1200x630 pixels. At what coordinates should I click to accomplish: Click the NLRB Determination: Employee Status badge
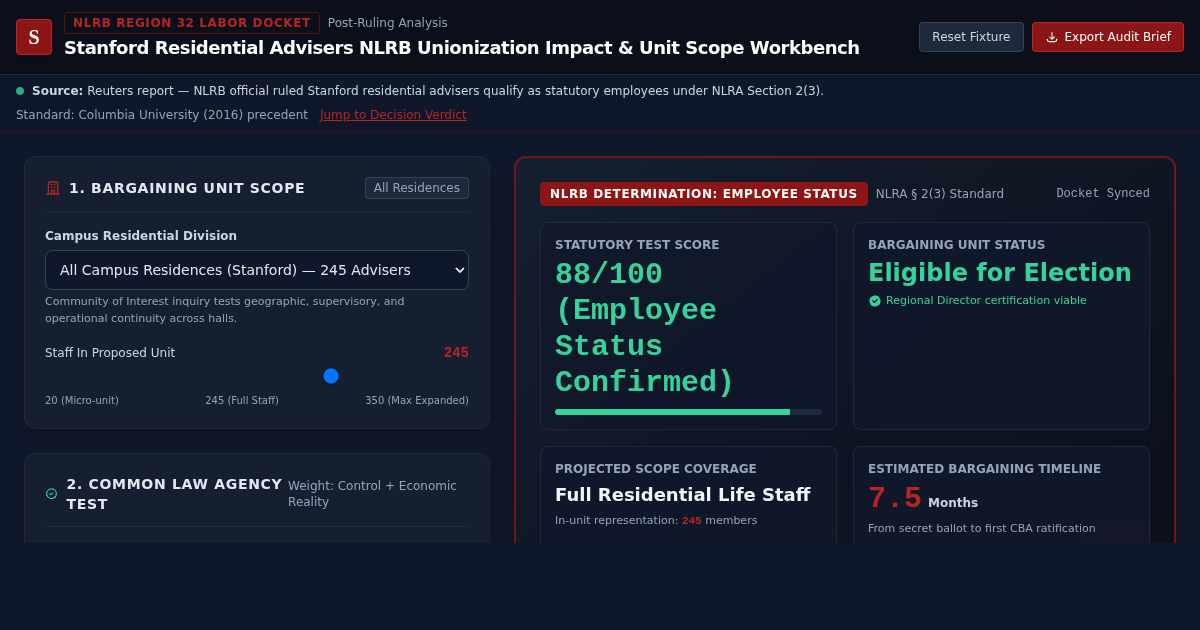[x=704, y=194]
